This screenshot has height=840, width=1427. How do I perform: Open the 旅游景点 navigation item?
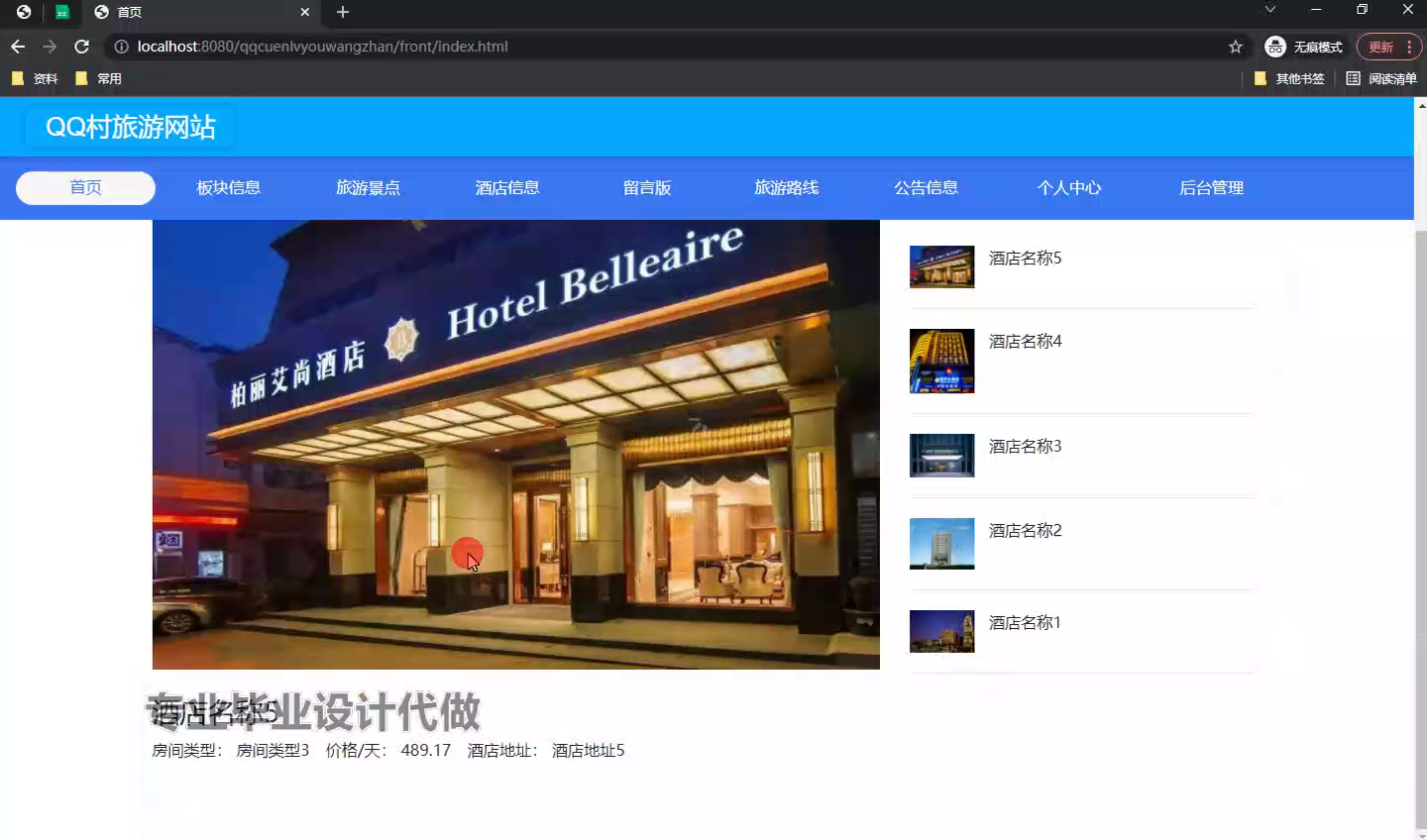(x=368, y=188)
